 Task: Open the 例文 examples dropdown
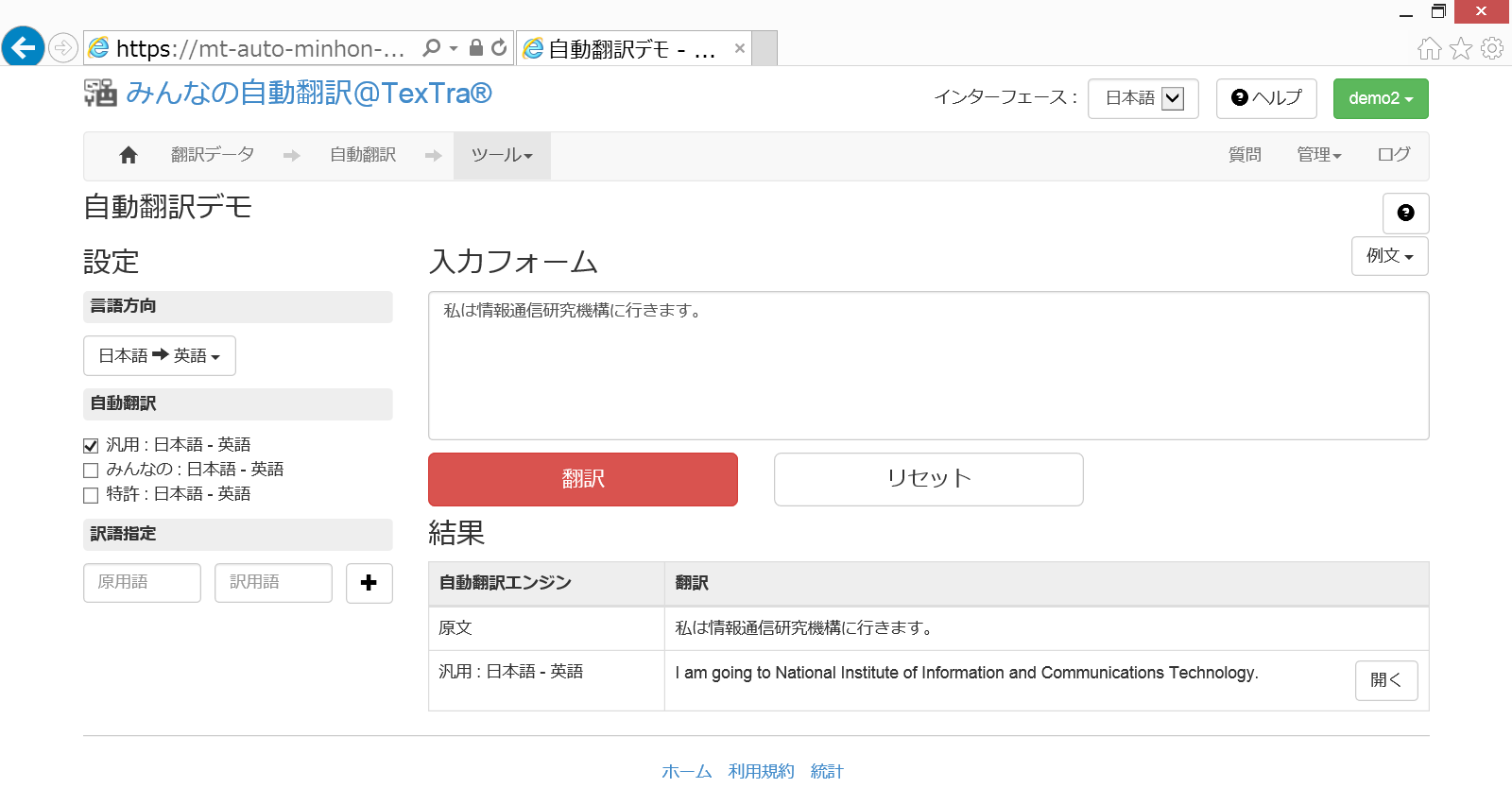(1389, 256)
